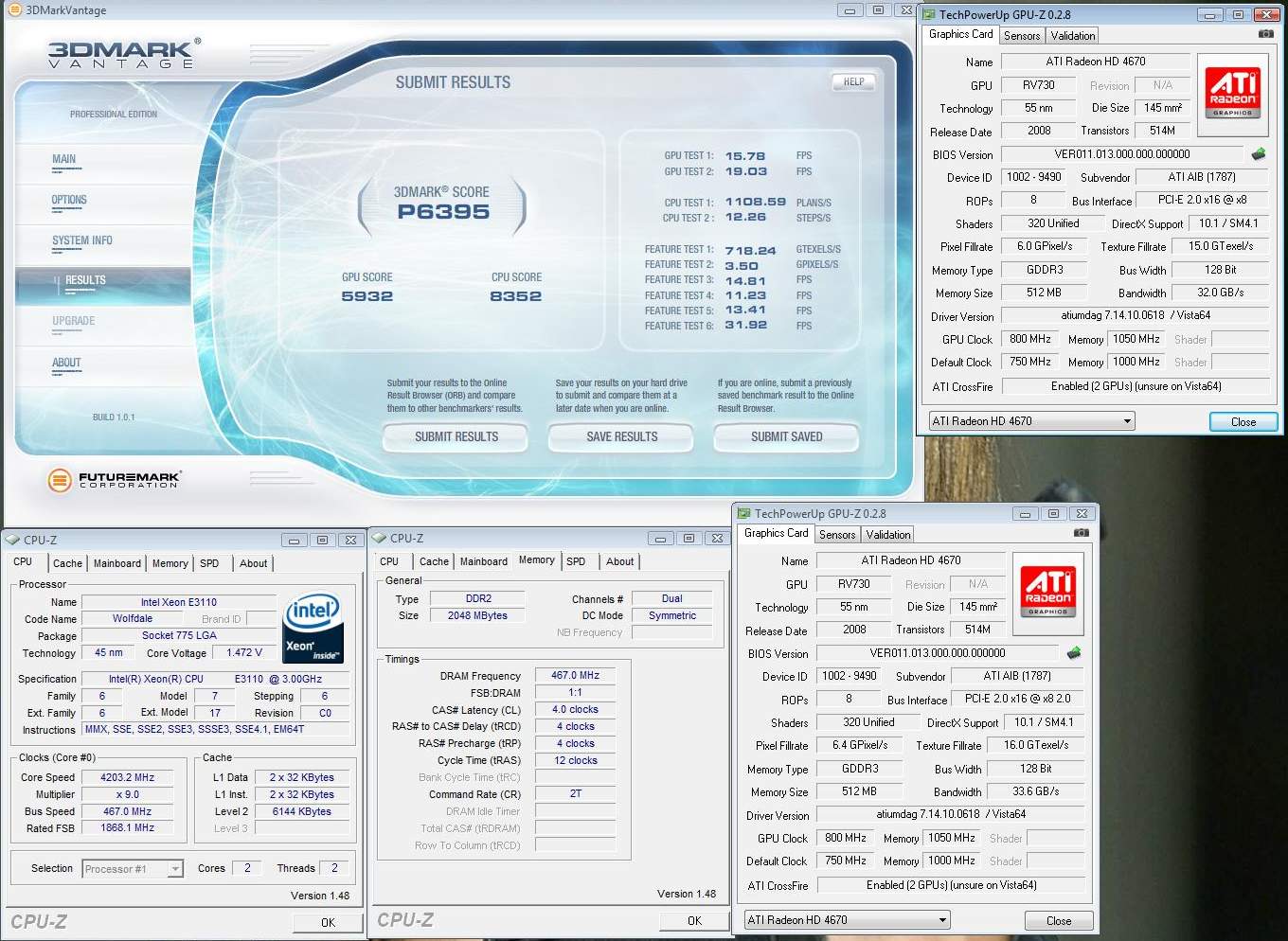Click the Rated FSB 1868.1 MHz value

tap(128, 827)
